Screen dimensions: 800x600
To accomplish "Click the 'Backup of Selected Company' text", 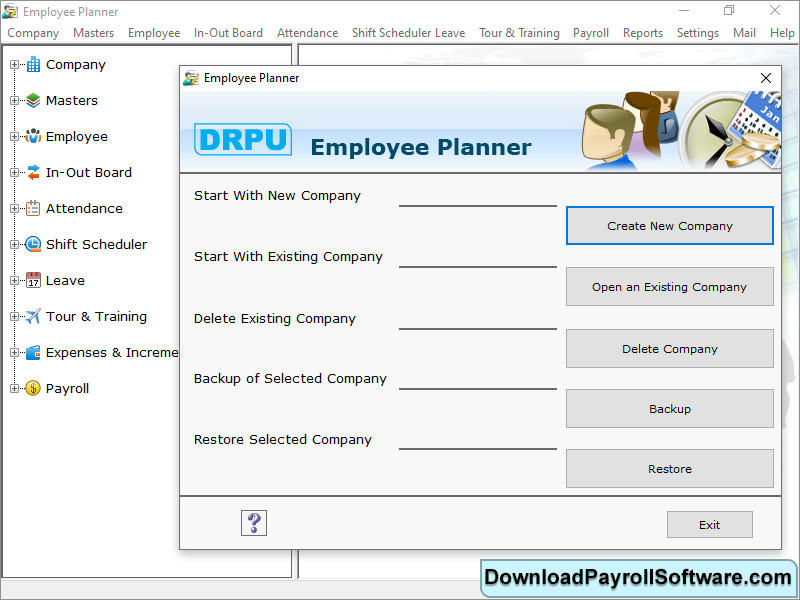I will pos(290,379).
